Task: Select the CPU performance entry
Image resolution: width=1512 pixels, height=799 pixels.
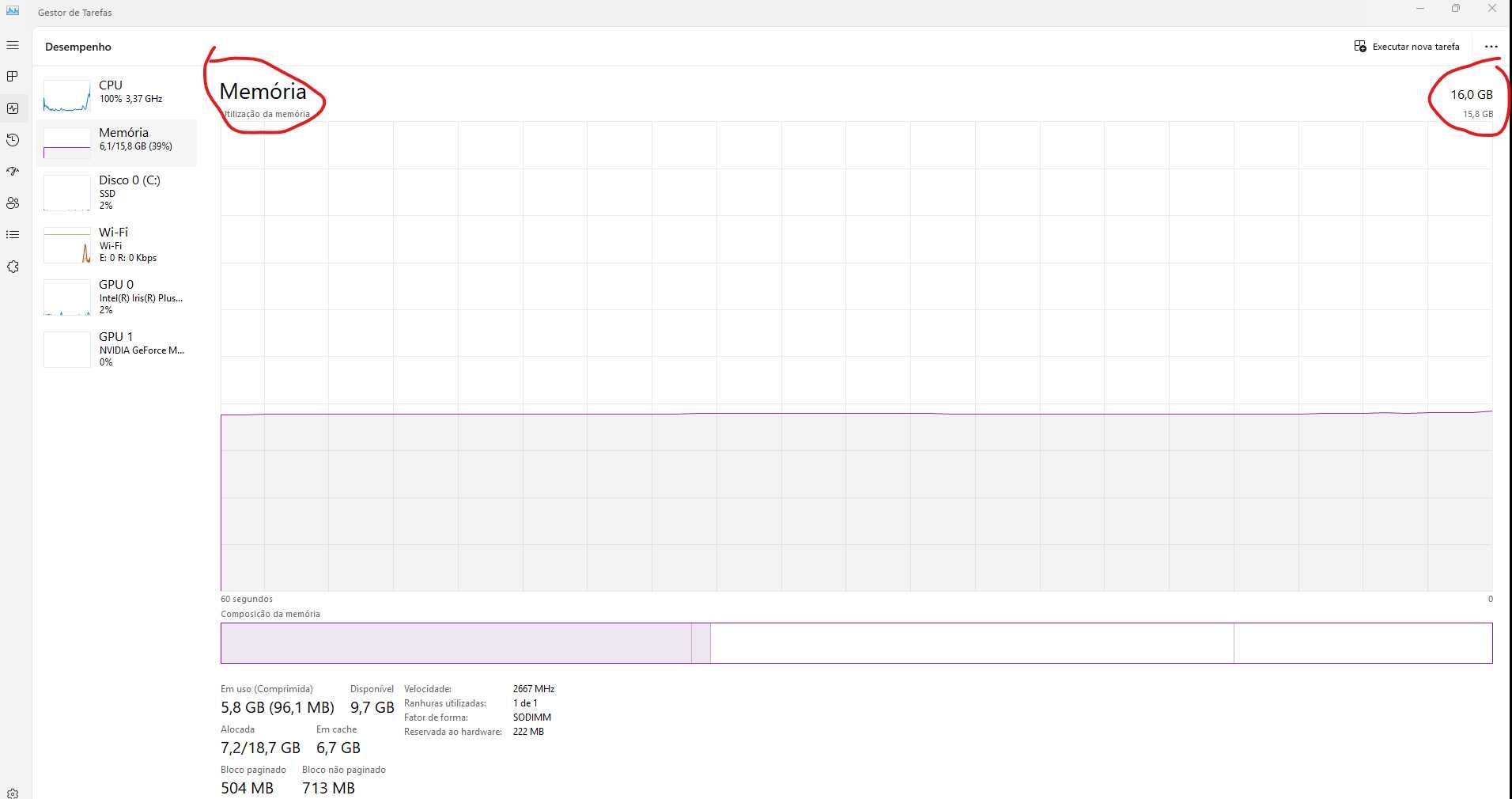Action: click(x=117, y=95)
